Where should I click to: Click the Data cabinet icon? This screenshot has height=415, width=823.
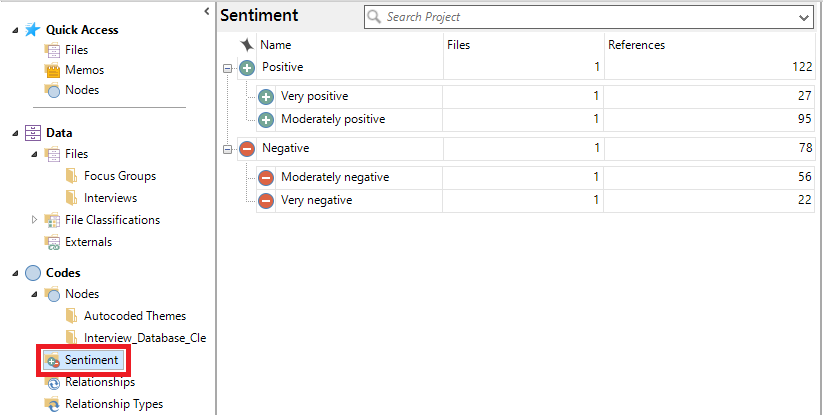[x=33, y=133]
